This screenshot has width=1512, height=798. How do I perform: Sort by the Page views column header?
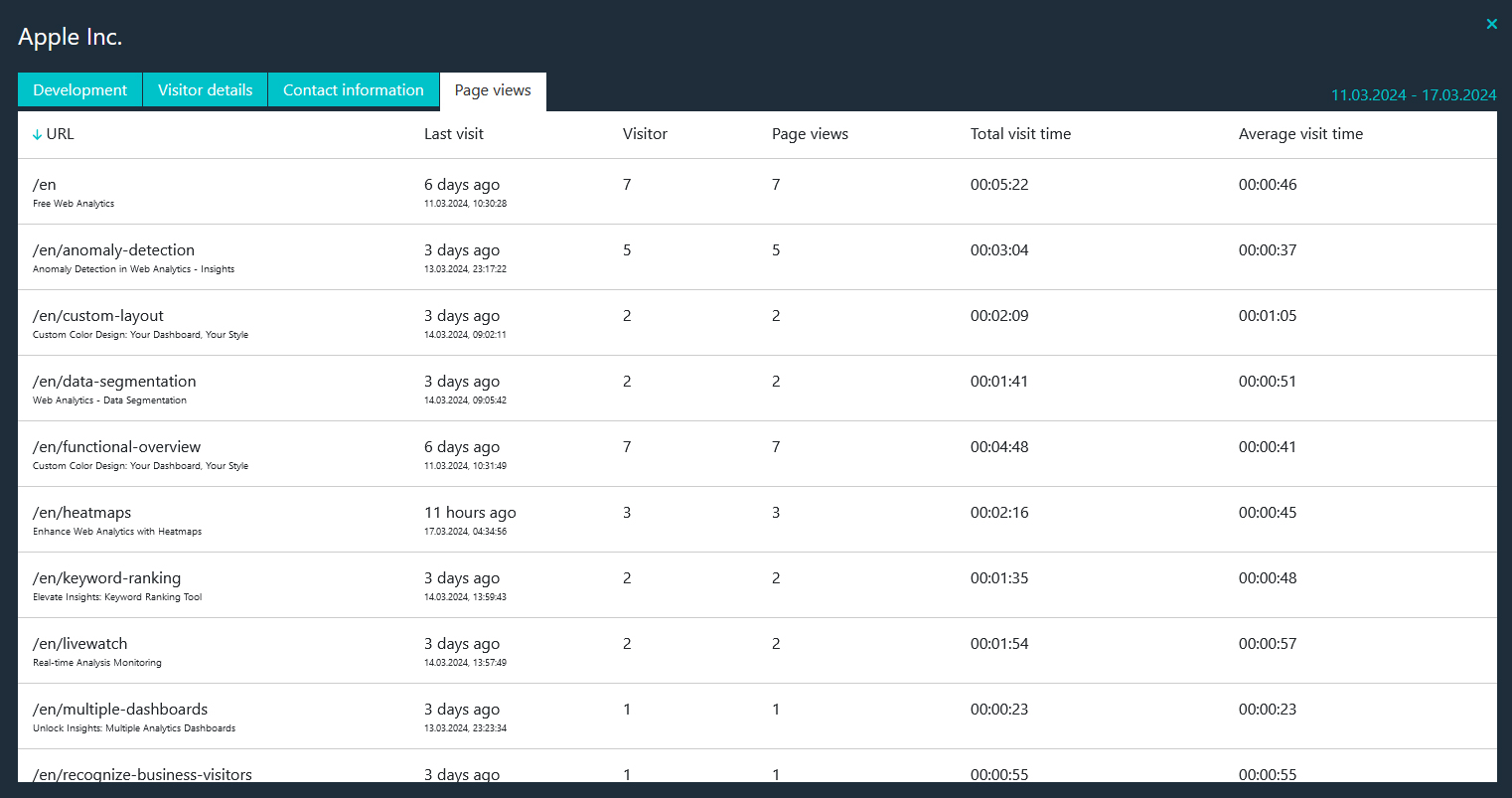[810, 134]
